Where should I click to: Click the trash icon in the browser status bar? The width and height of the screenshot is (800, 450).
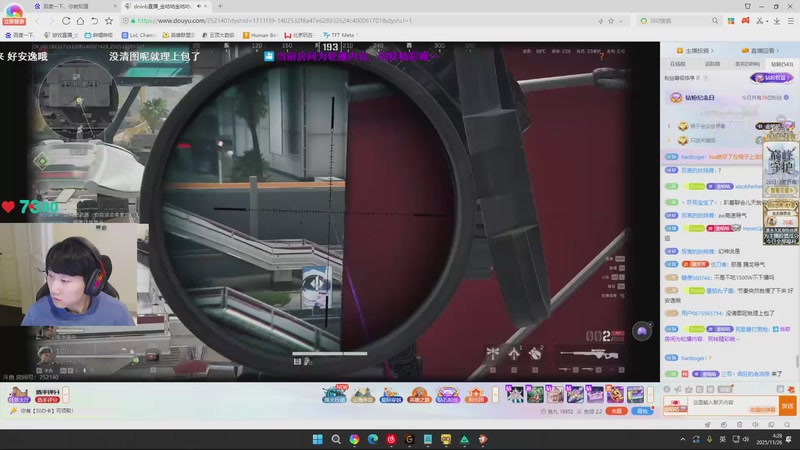739,424
